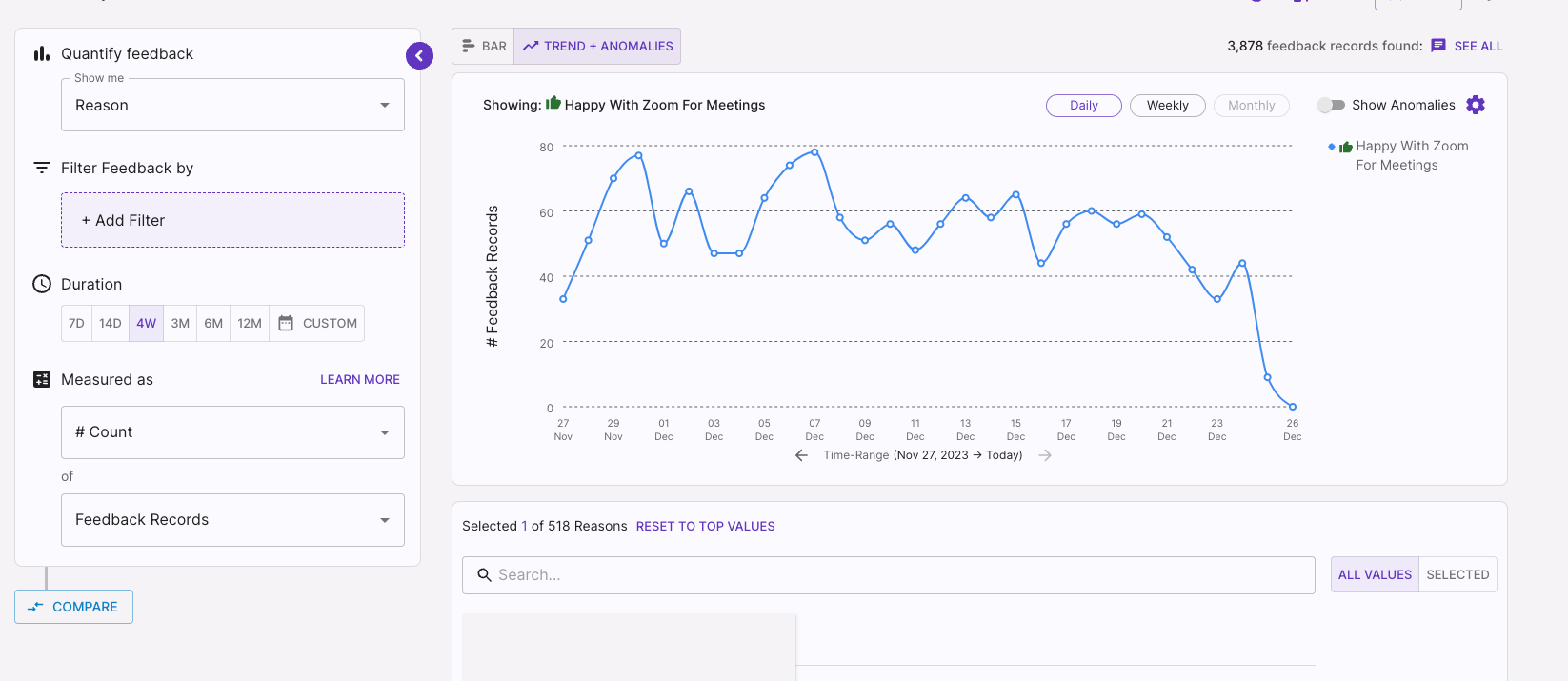Click + Add Filter button
This screenshot has width=1568, height=681.
pyautogui.click(x=232, y=220)
